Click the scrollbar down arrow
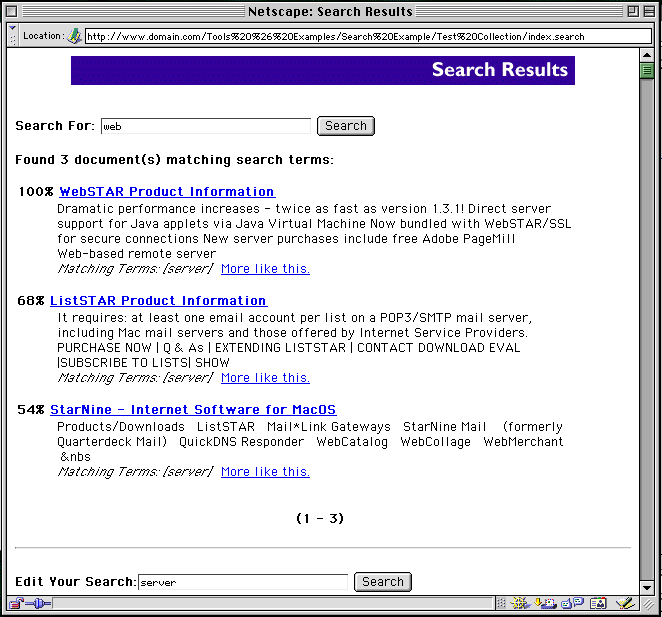 click(647, 587)
